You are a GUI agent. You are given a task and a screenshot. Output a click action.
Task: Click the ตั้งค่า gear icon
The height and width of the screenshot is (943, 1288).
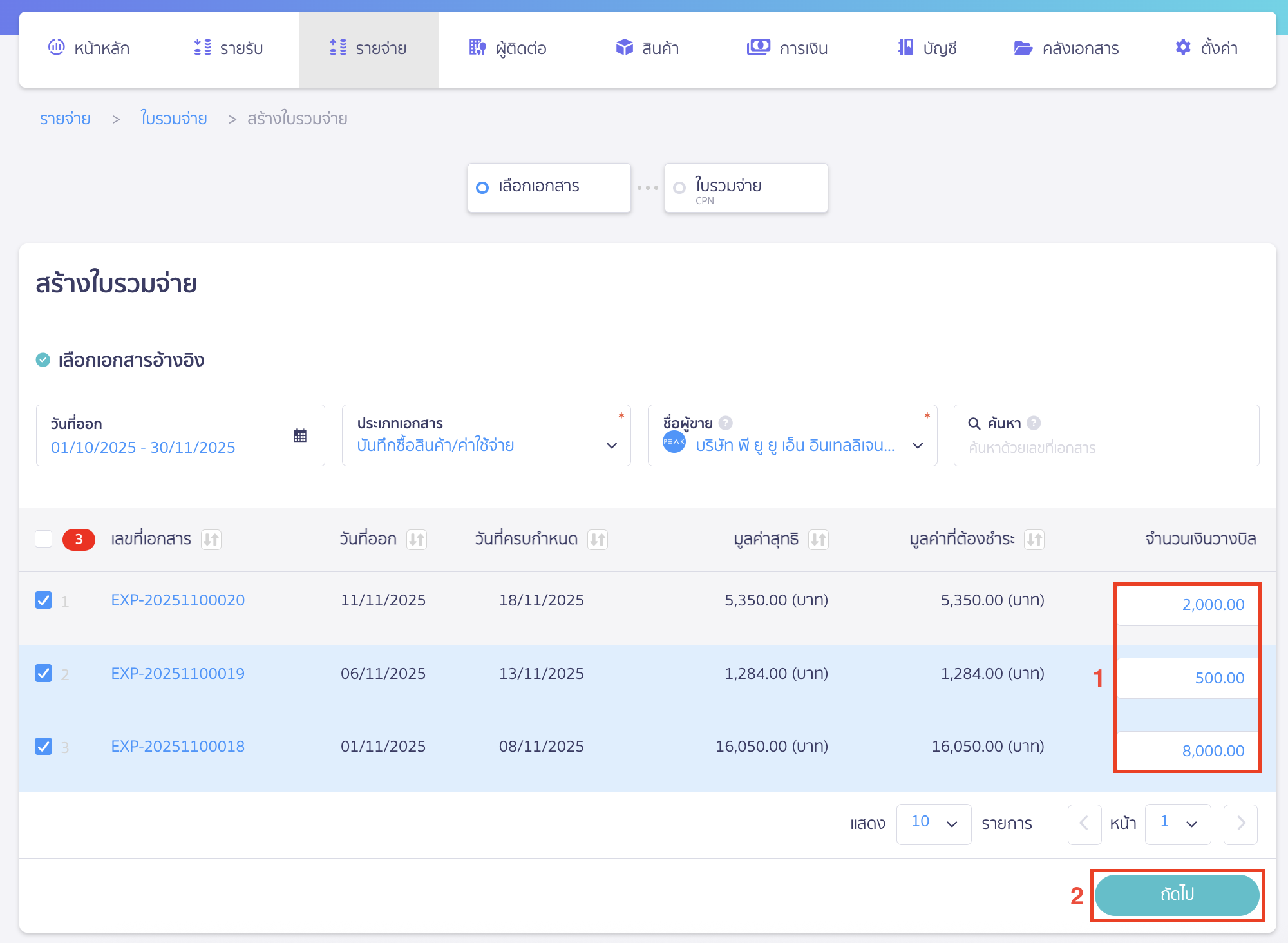coord(1183,48)
